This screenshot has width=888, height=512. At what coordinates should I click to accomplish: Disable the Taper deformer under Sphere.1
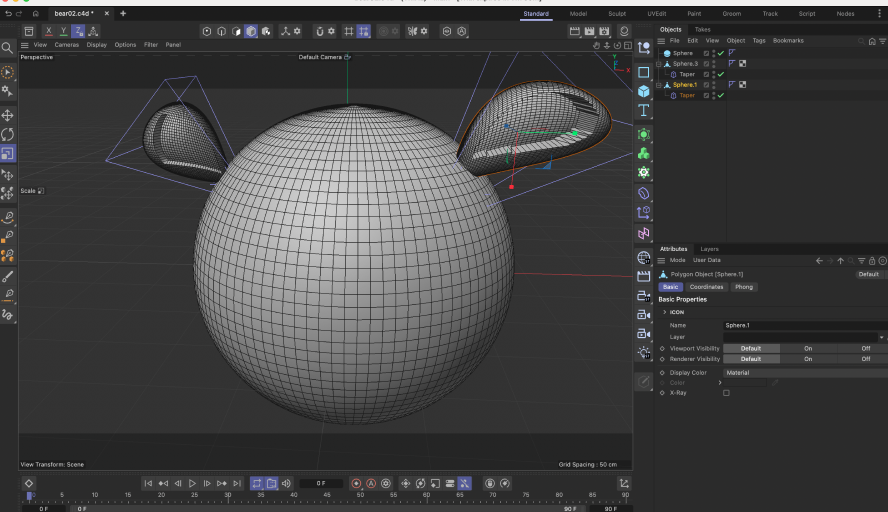point(721,95)
